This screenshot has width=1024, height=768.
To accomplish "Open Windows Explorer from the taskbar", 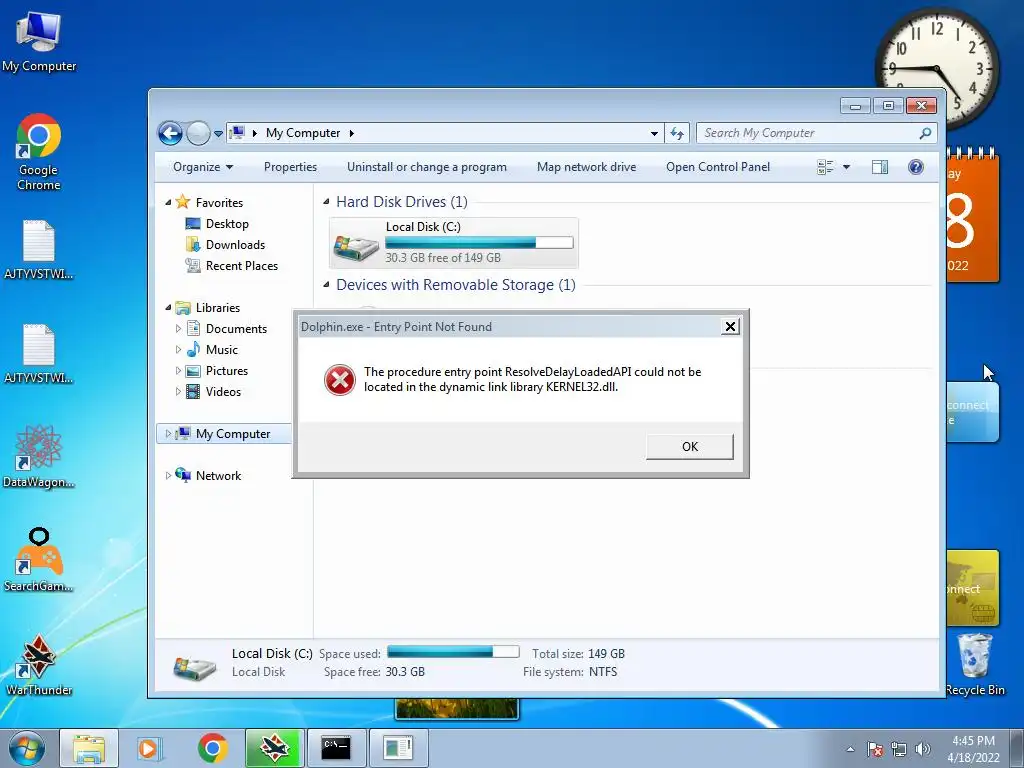I will 89,748.
